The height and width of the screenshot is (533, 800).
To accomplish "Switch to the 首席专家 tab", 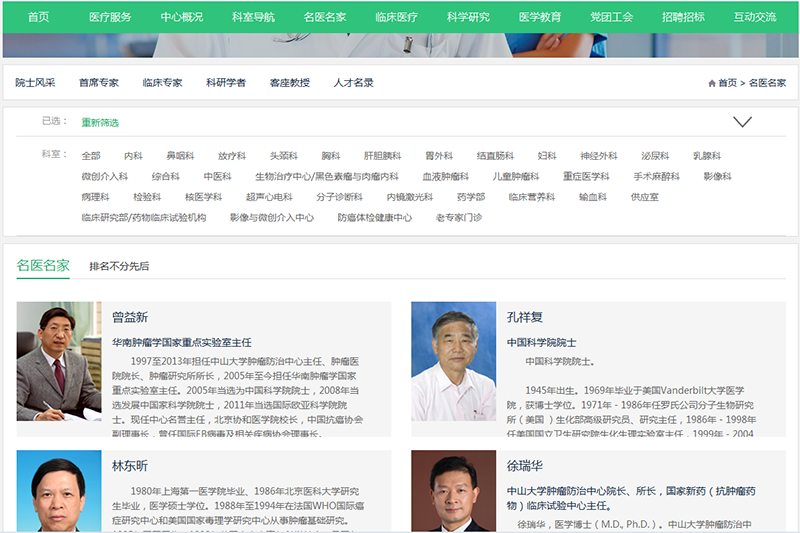I will [x=99, y=83].
